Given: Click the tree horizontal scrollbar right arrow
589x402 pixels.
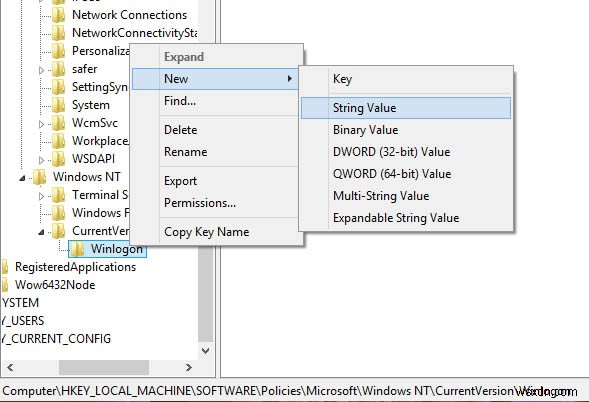Looking at the screenshot, I should tap(189, 367).
